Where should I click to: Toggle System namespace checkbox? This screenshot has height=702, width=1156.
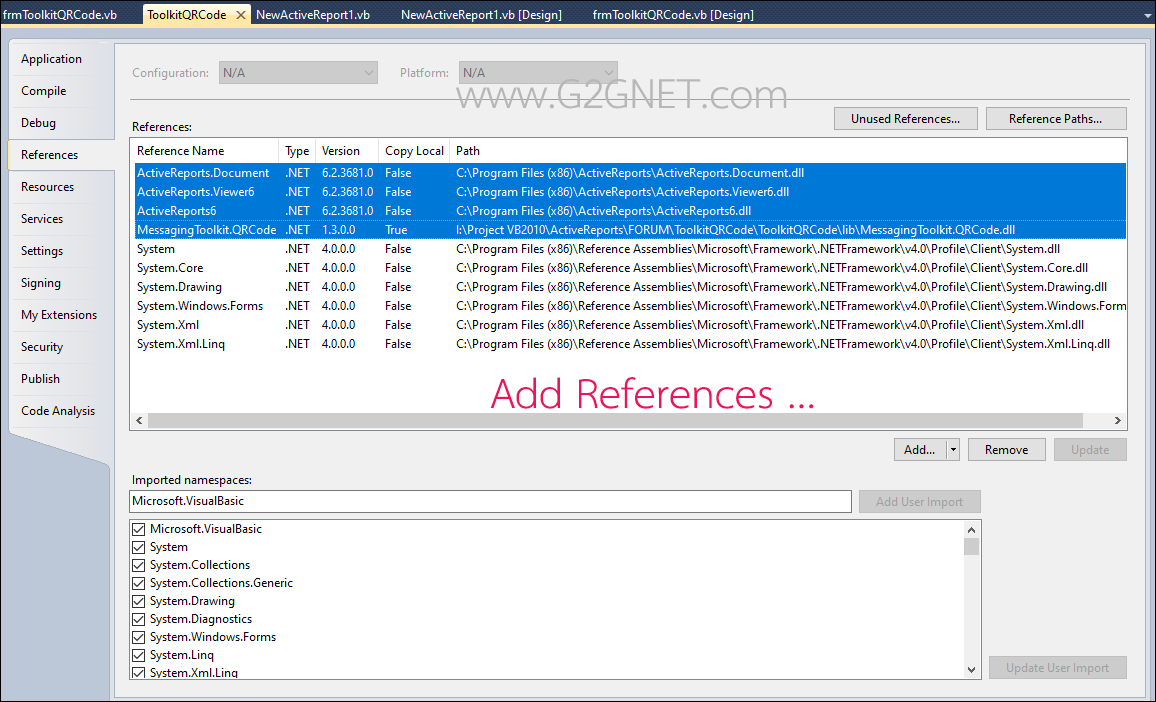138,547
